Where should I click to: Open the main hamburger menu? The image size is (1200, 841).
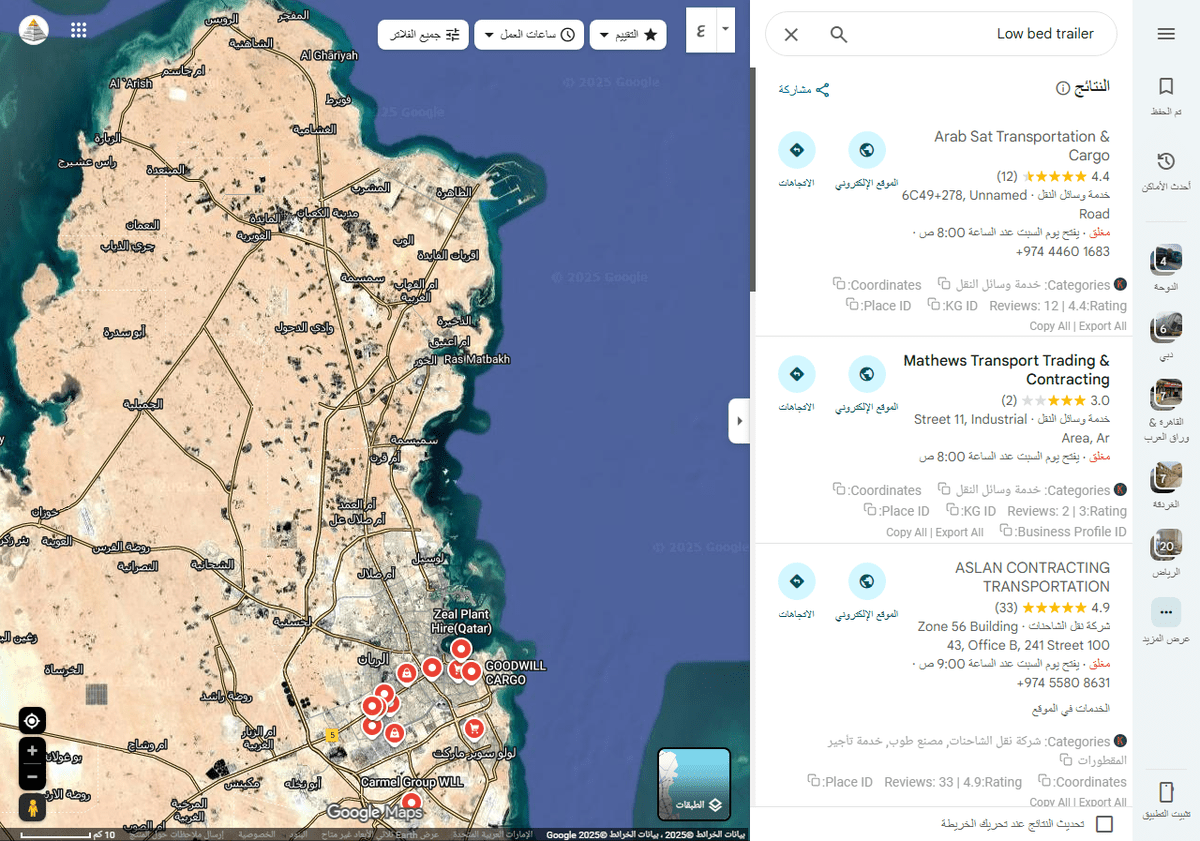(1165, 34)
